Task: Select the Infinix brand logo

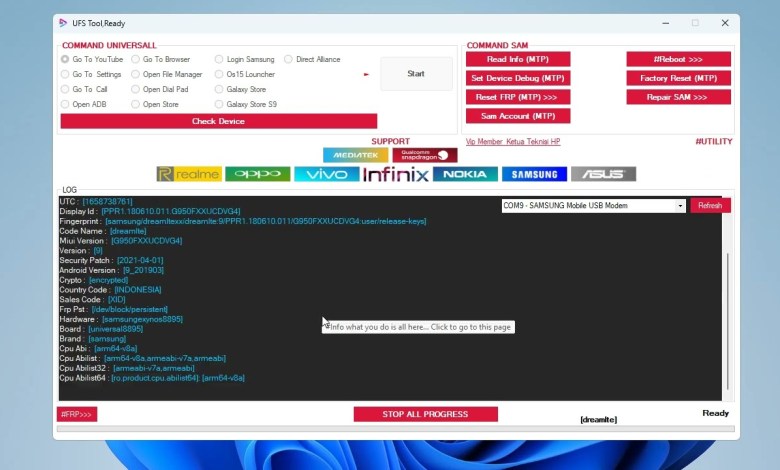Action: [x=396, y=174]
